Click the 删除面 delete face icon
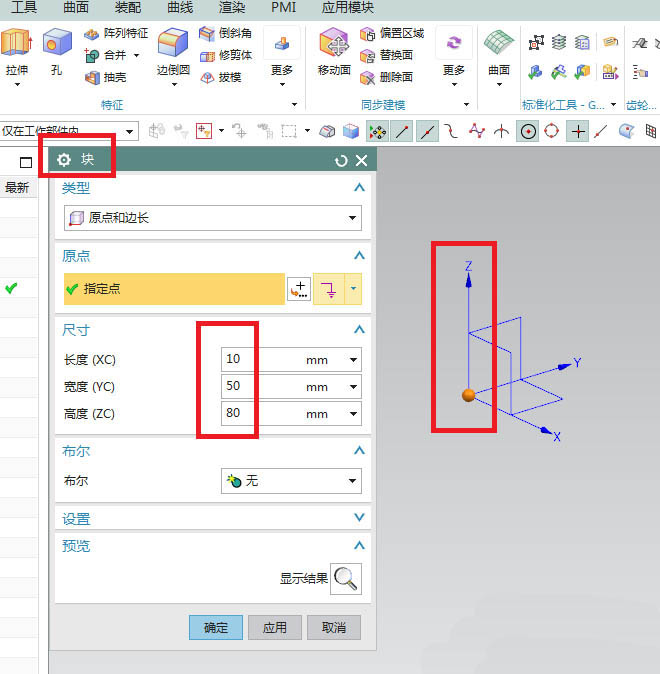Image resolution: width=660 pixels, height=674 pixels. coord(368,78)
